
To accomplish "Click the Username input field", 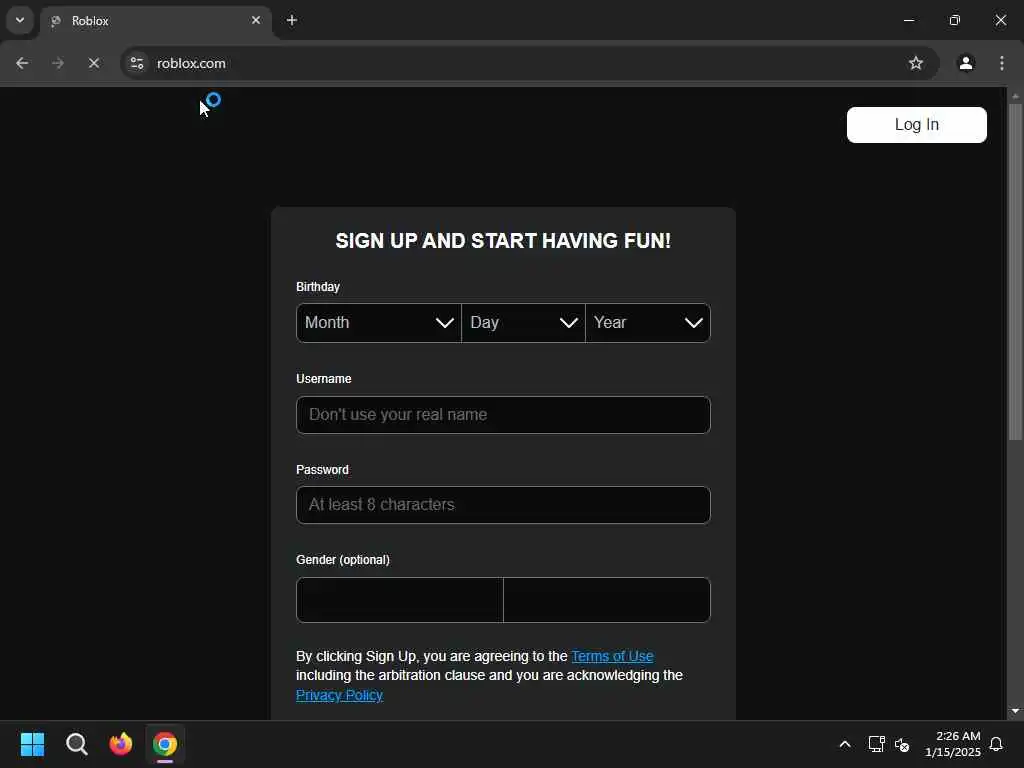I will point(503,415).
